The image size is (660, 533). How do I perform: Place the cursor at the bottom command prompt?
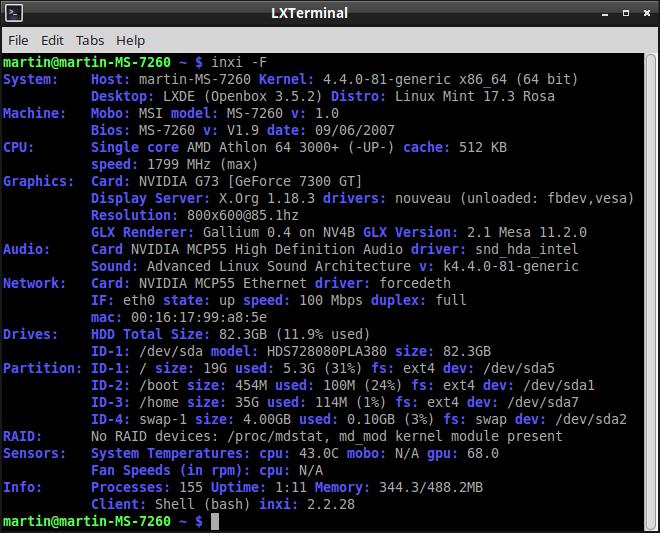(x=214, y=522)
